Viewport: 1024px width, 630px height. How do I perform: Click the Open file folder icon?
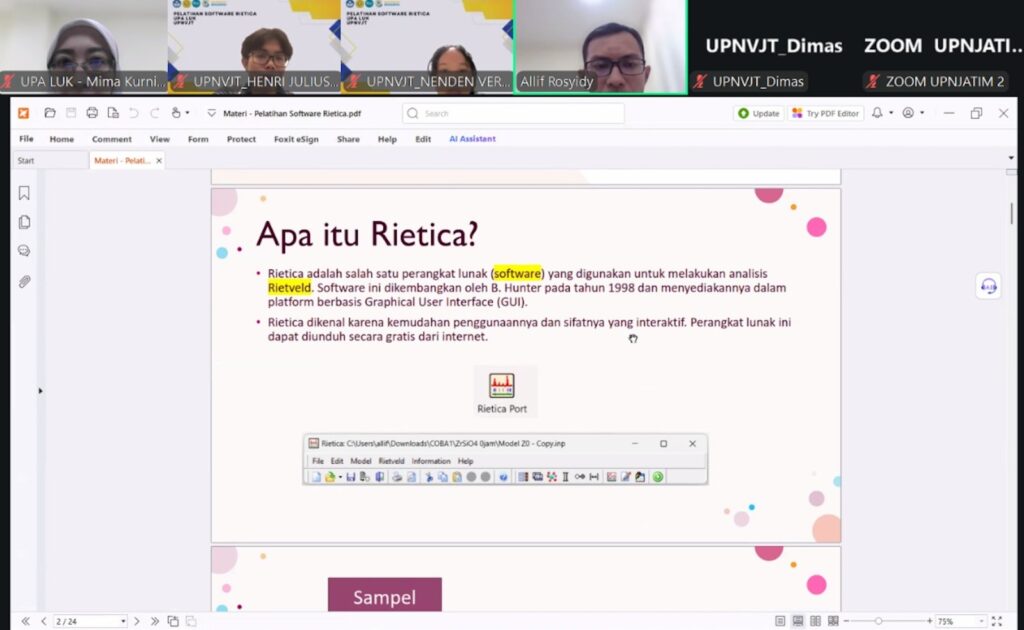coord(49,113)
